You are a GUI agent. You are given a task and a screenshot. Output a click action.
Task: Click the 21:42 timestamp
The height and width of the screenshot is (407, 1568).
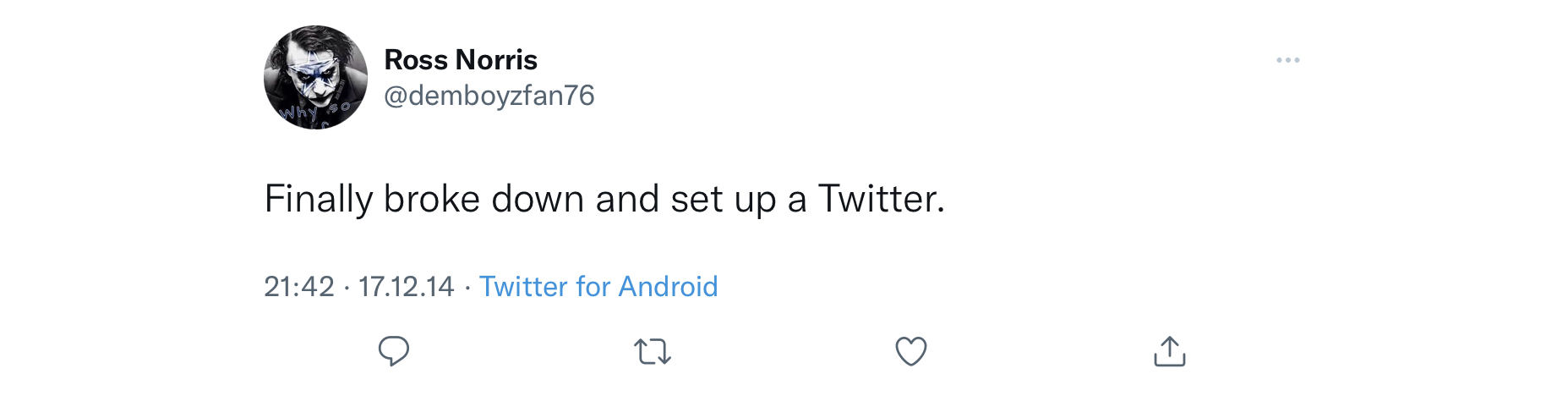tap(299, 286)
